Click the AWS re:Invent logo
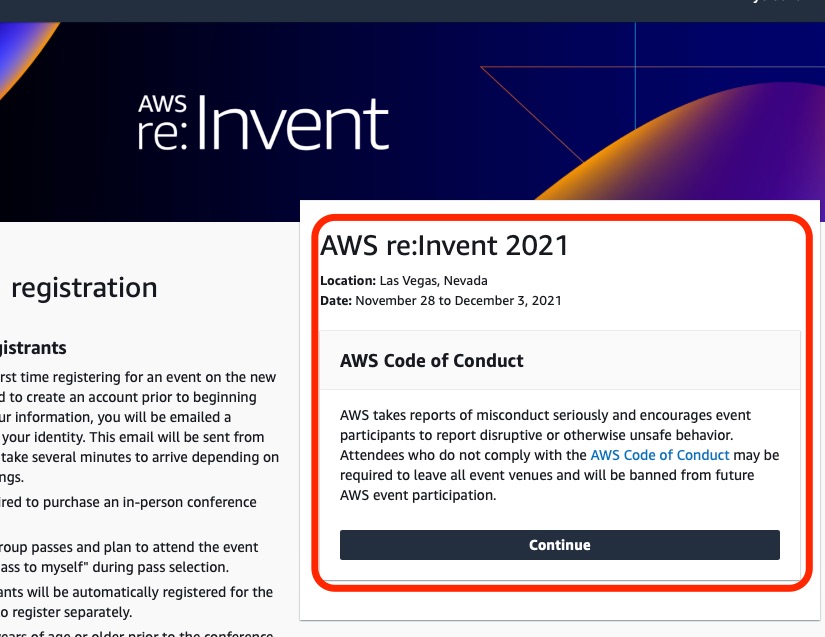This screenshot has height=637, width=825. (x=265, y=120)
